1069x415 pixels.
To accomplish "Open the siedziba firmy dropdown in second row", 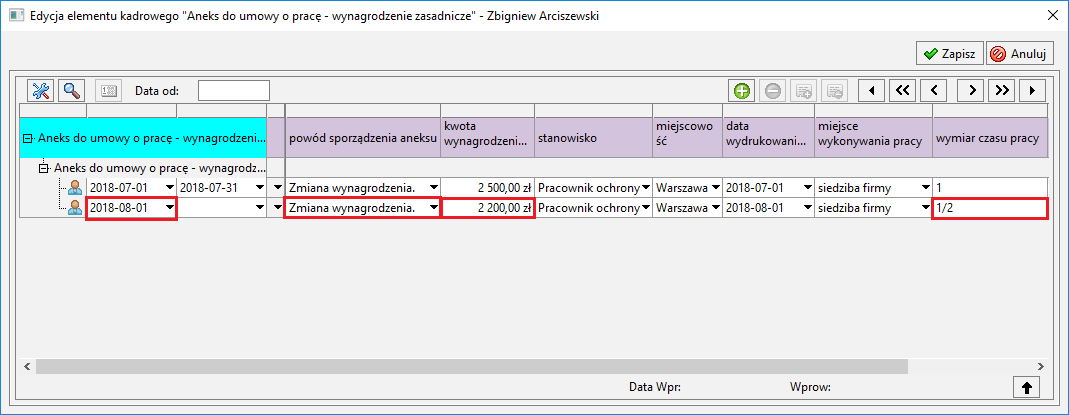I will (x=925, y=208).
